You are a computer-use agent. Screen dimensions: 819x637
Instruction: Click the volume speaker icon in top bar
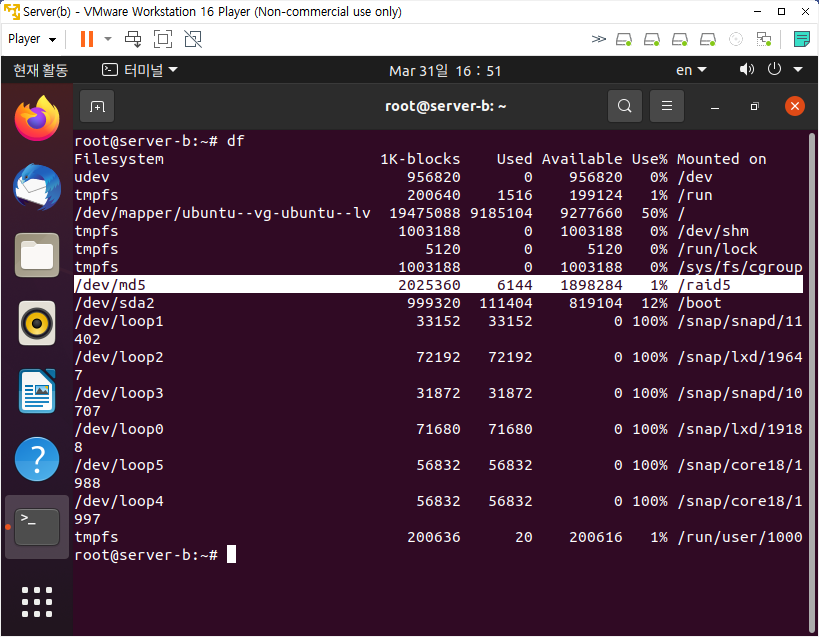click(x=746, y=69)
